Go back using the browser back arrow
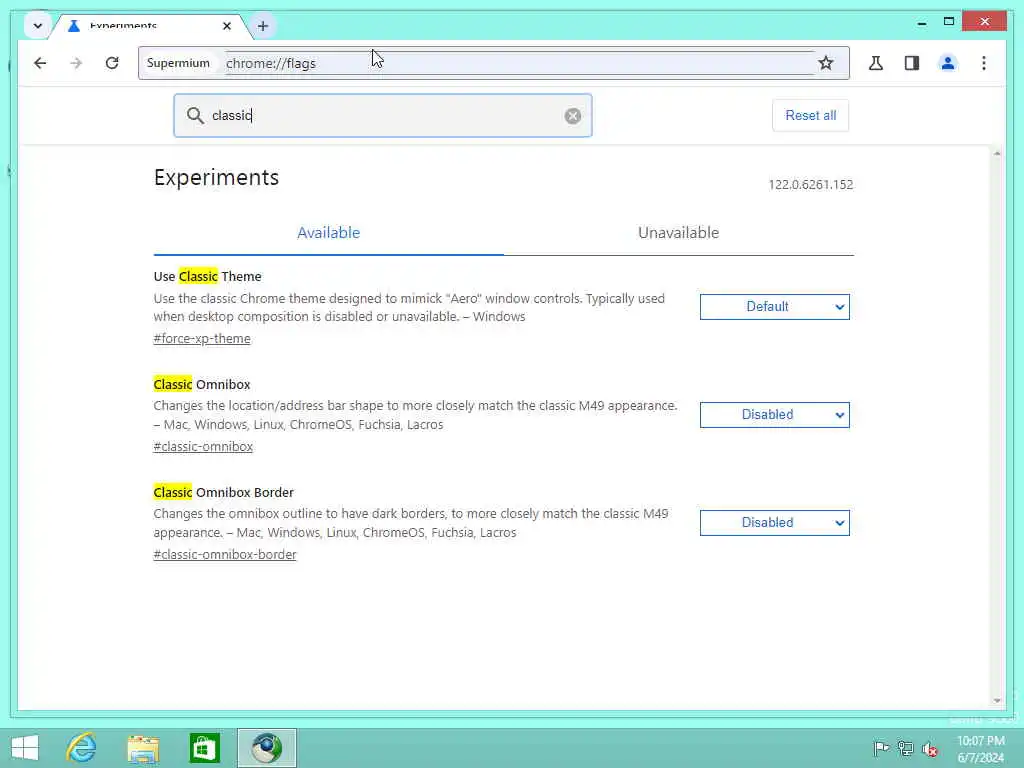Image resolution: width=1024 pixels, height=768 pixels. [x=40, y=63]
